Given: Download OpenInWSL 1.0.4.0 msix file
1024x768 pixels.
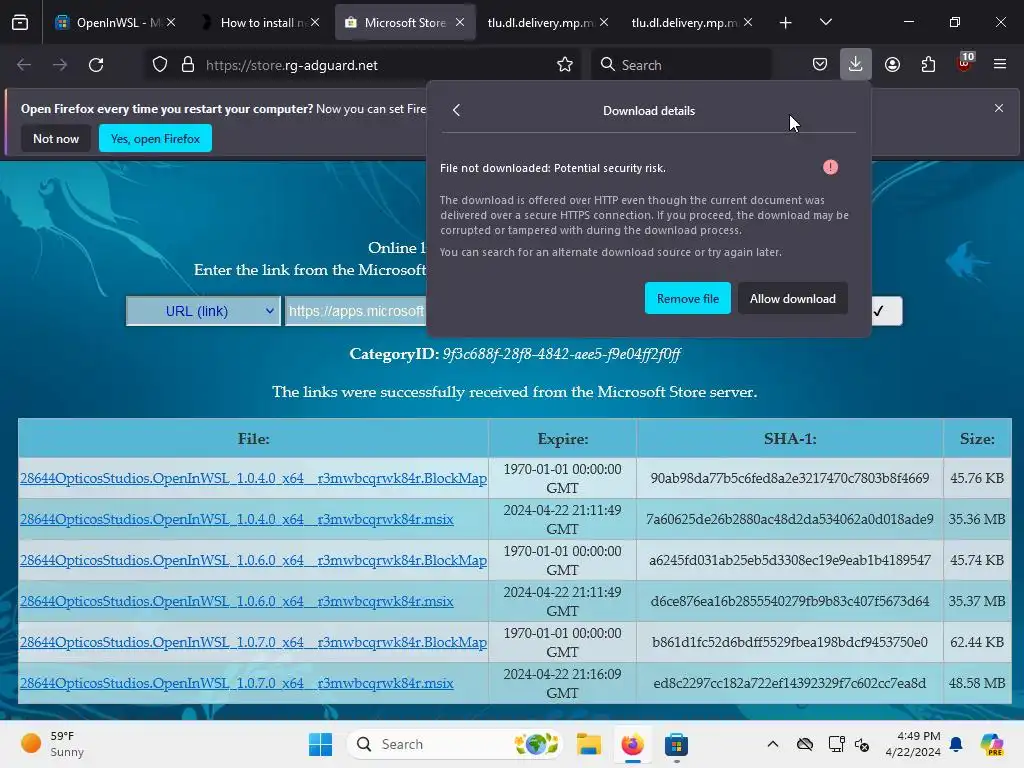Looking at the screenshot, I should click(236, 519).
